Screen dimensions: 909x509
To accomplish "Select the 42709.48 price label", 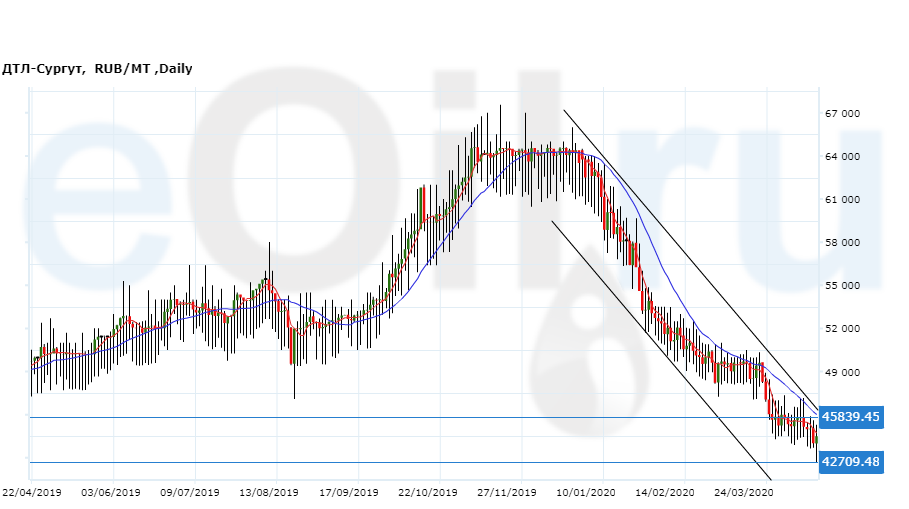I will [850, 462].
